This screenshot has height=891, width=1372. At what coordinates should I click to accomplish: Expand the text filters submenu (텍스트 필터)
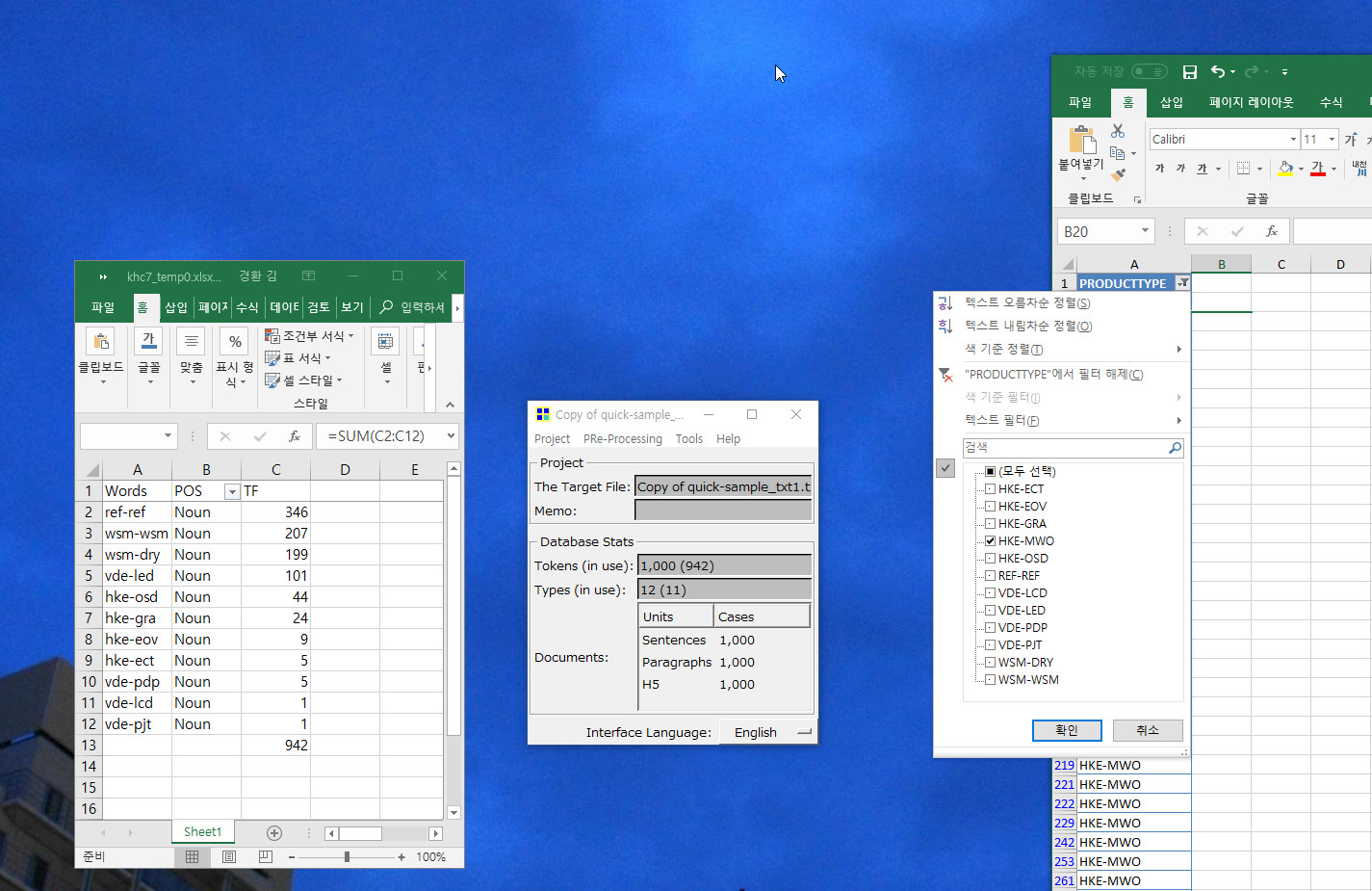[1062, 421]
